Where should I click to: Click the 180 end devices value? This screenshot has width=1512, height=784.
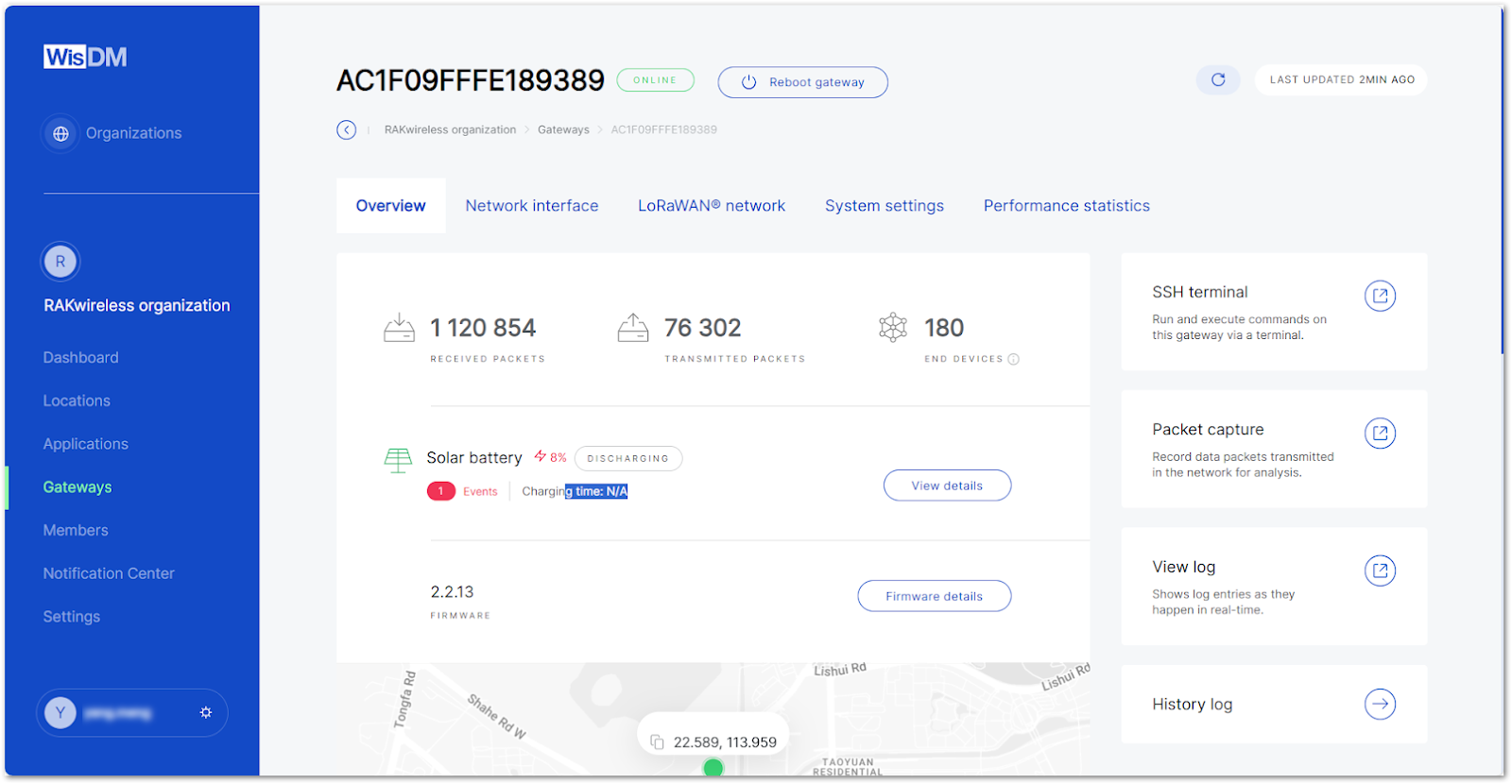click(944, 328)
